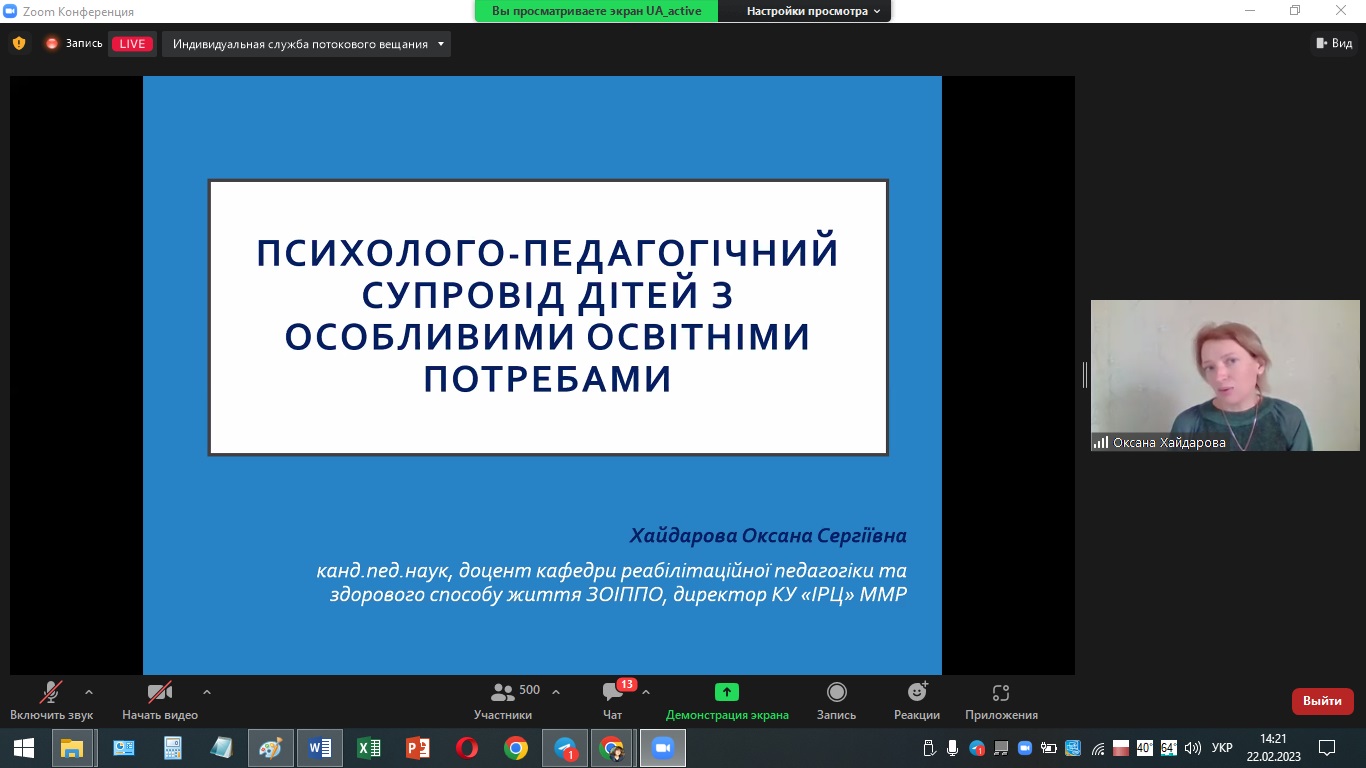Toggle the Вид view layout button
This screenshot has width=1366, height=768.
point(1334,43)
